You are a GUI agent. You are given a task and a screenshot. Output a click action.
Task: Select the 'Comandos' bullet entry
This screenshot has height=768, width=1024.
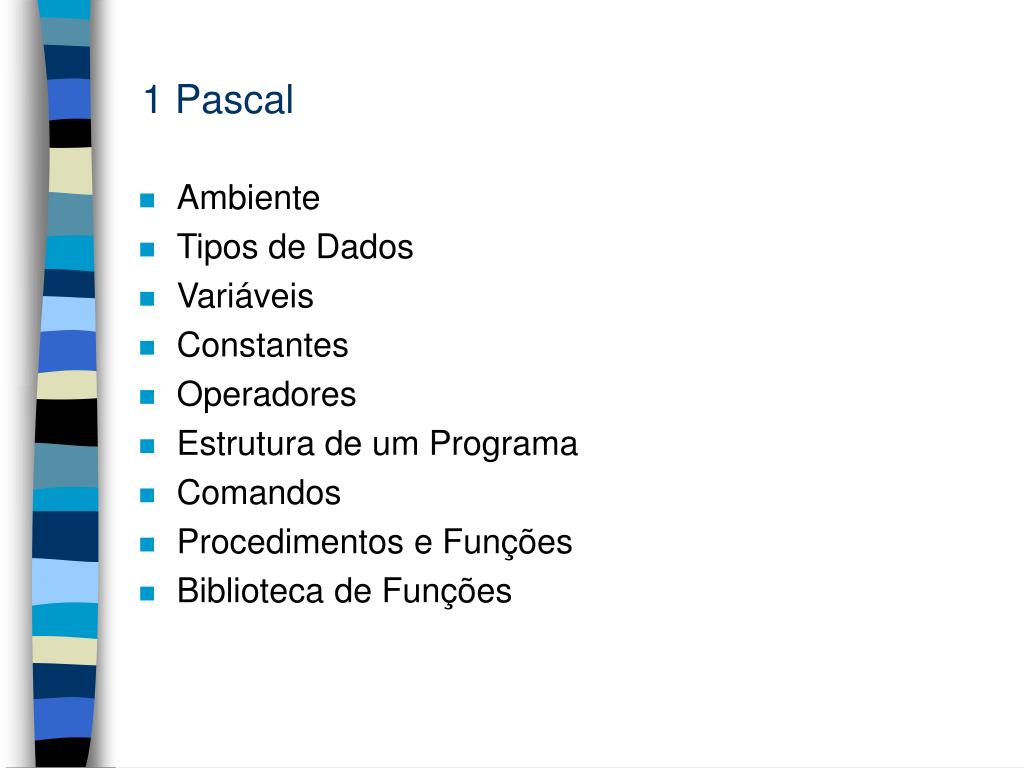259,493
